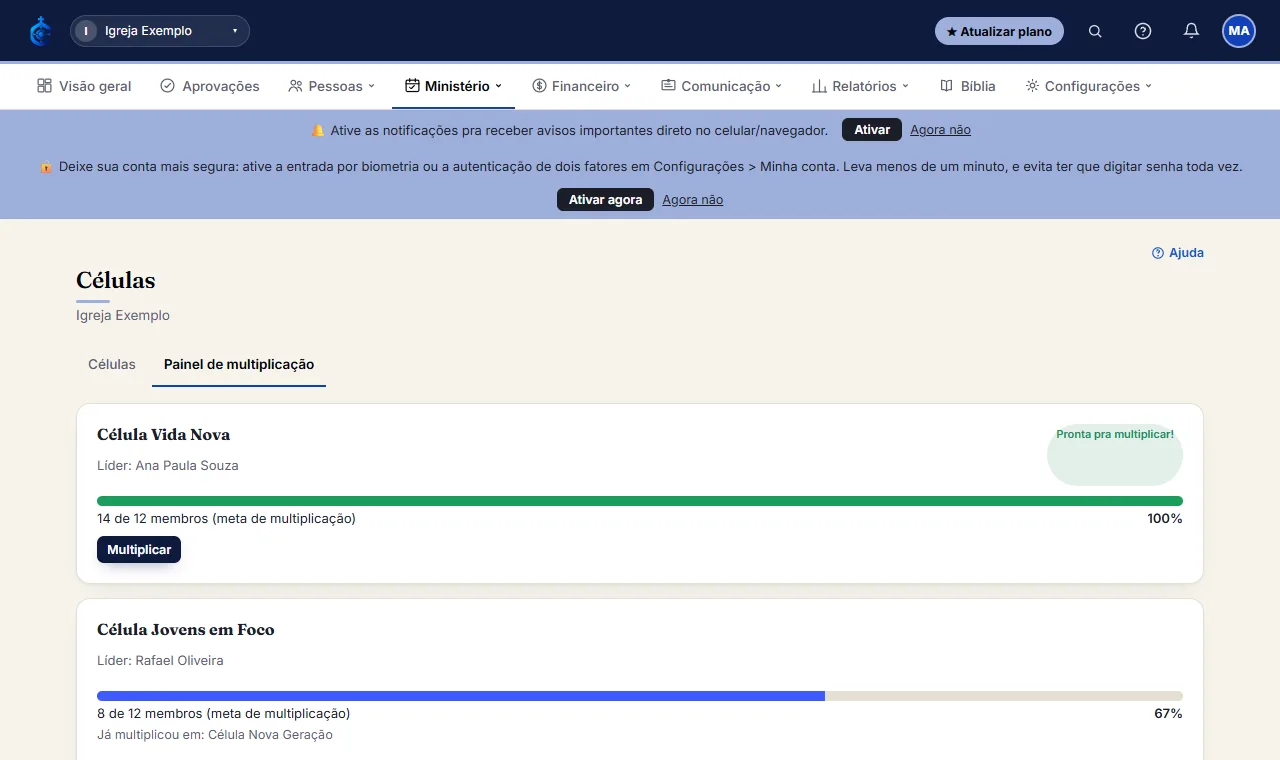Open the Bíblia page
Screen dimensions: 1280x760
click(x=968, y=86)
